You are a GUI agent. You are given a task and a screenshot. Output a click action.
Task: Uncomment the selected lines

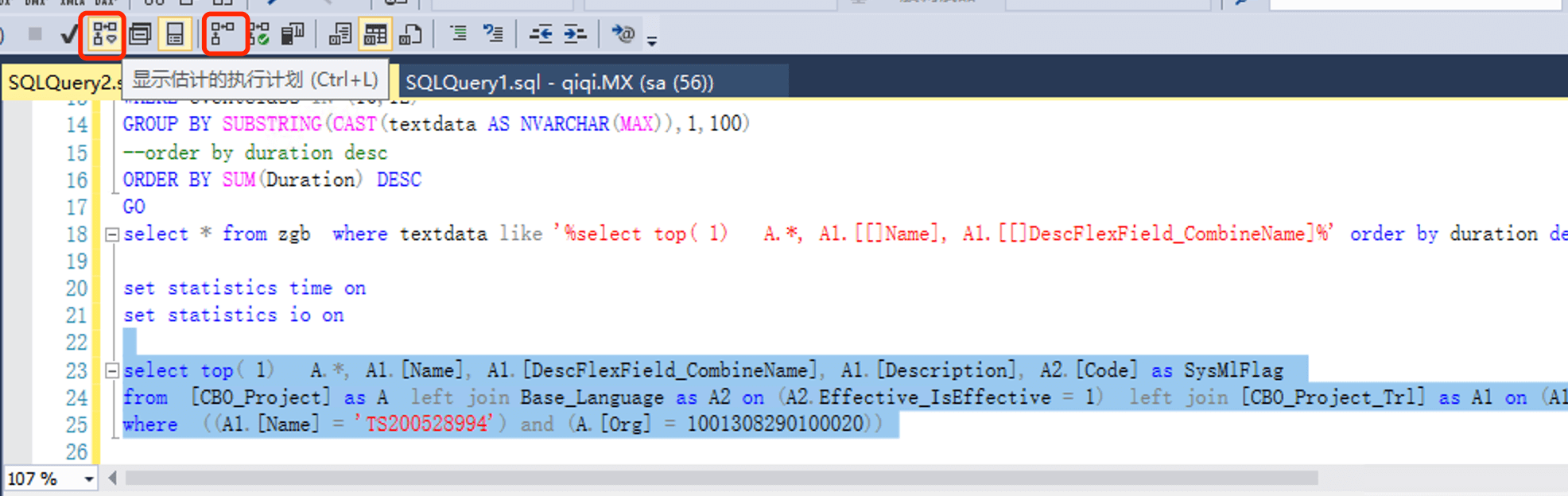tap(493, 33)
